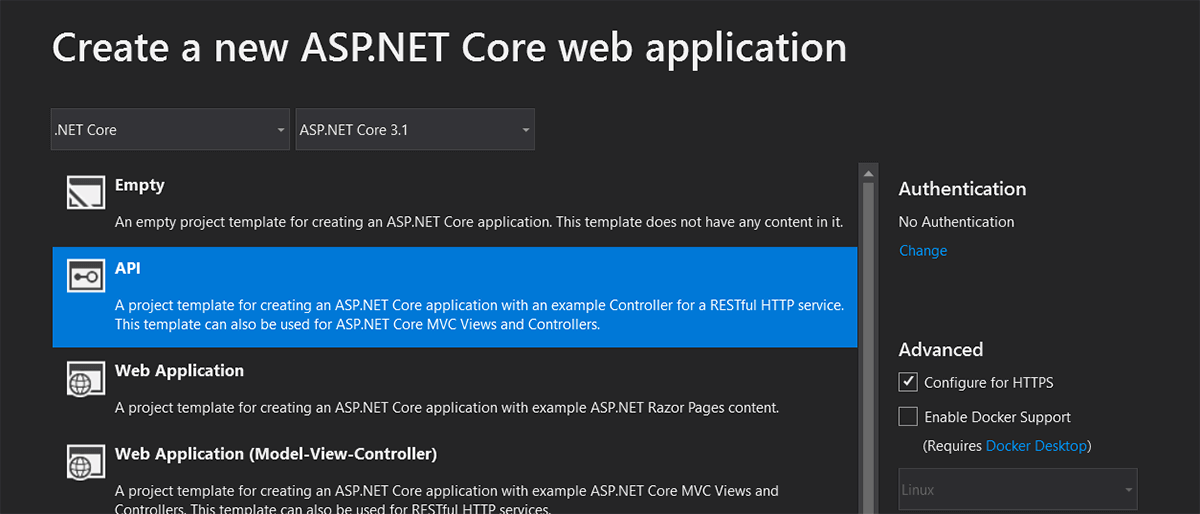Click the MVC Views and Controllers description

(x=447, y=500)
